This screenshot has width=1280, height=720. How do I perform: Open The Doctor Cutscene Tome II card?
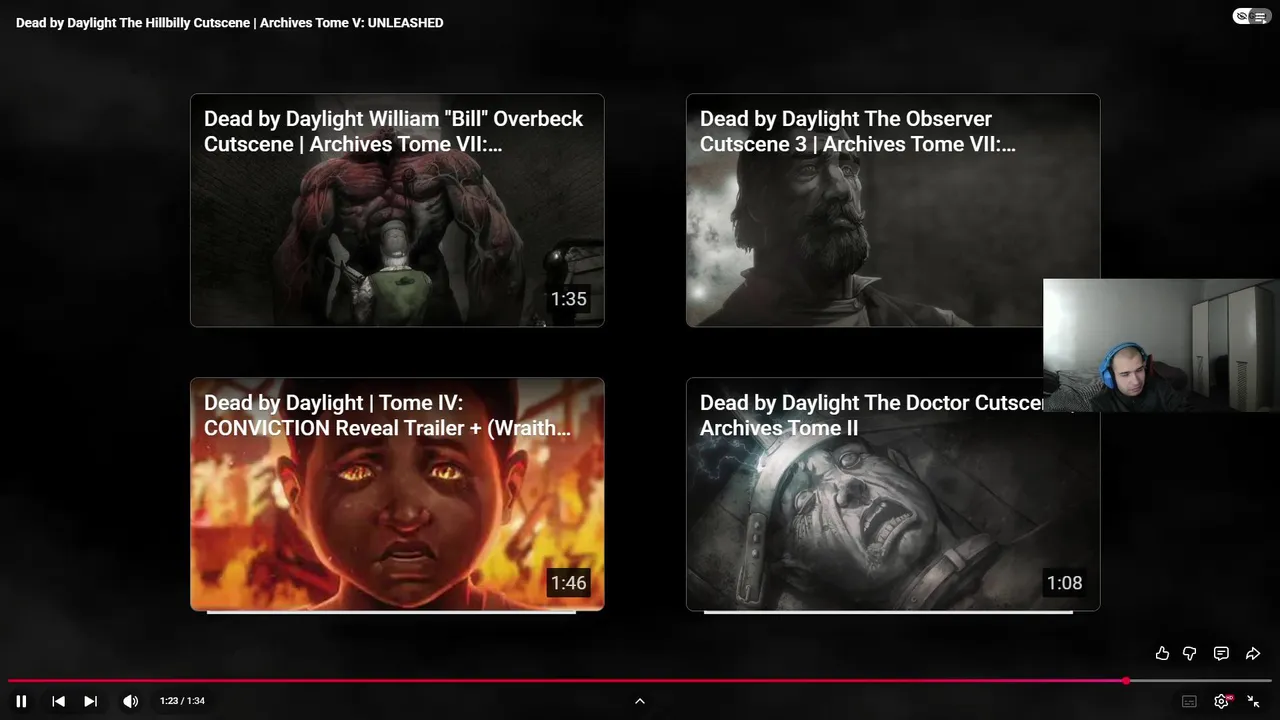(x=893, y=494)
